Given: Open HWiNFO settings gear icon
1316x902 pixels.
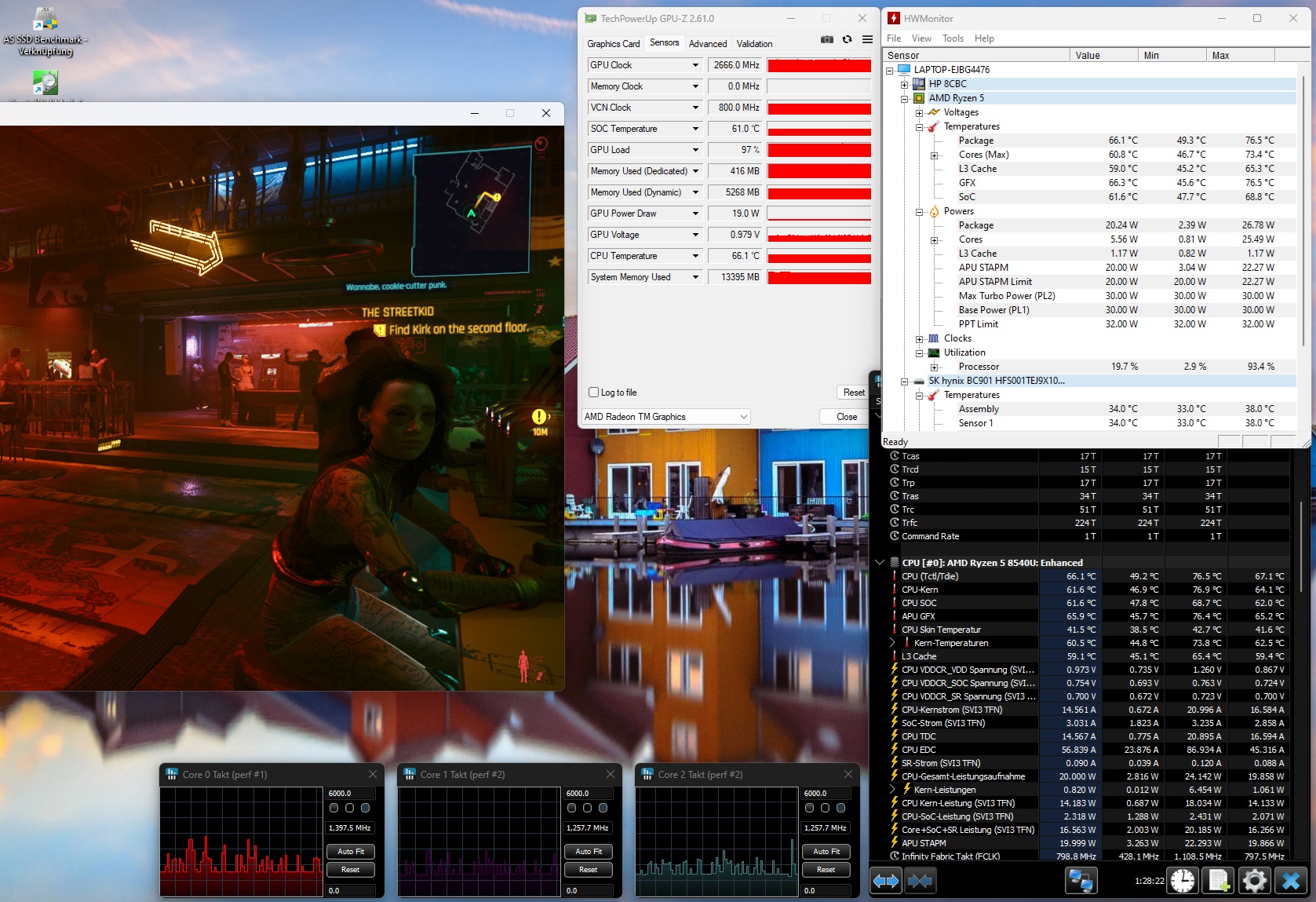Looking at the screenshot, I should tap(1254, 881).
